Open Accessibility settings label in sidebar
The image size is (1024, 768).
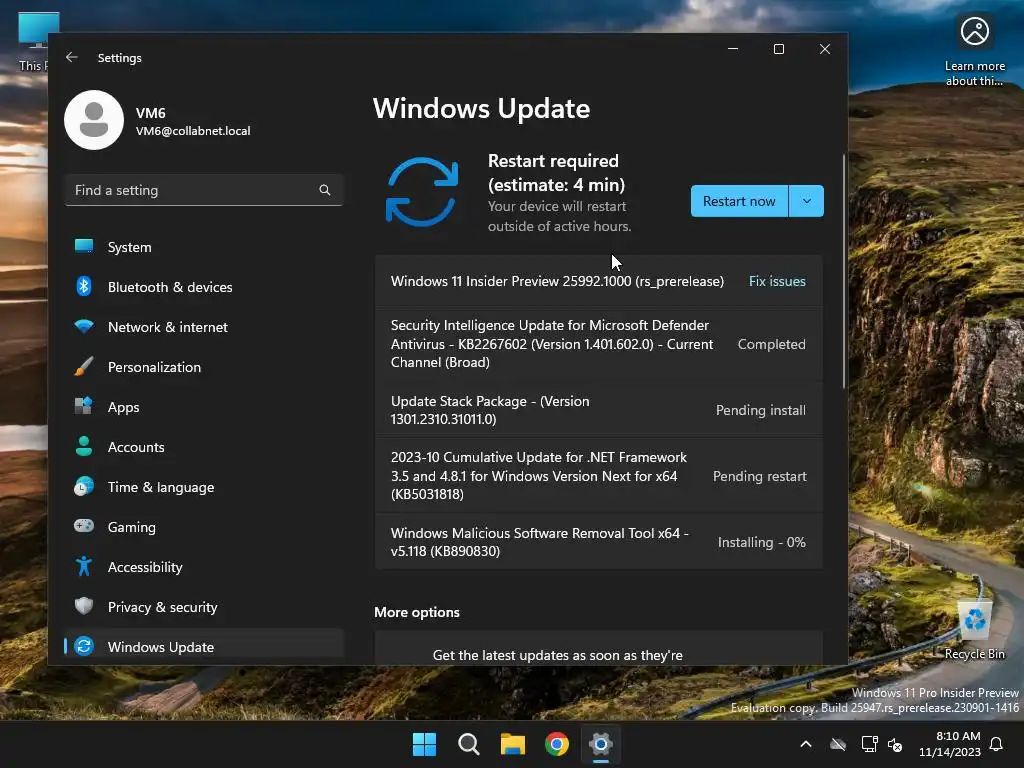pos(145,567)
